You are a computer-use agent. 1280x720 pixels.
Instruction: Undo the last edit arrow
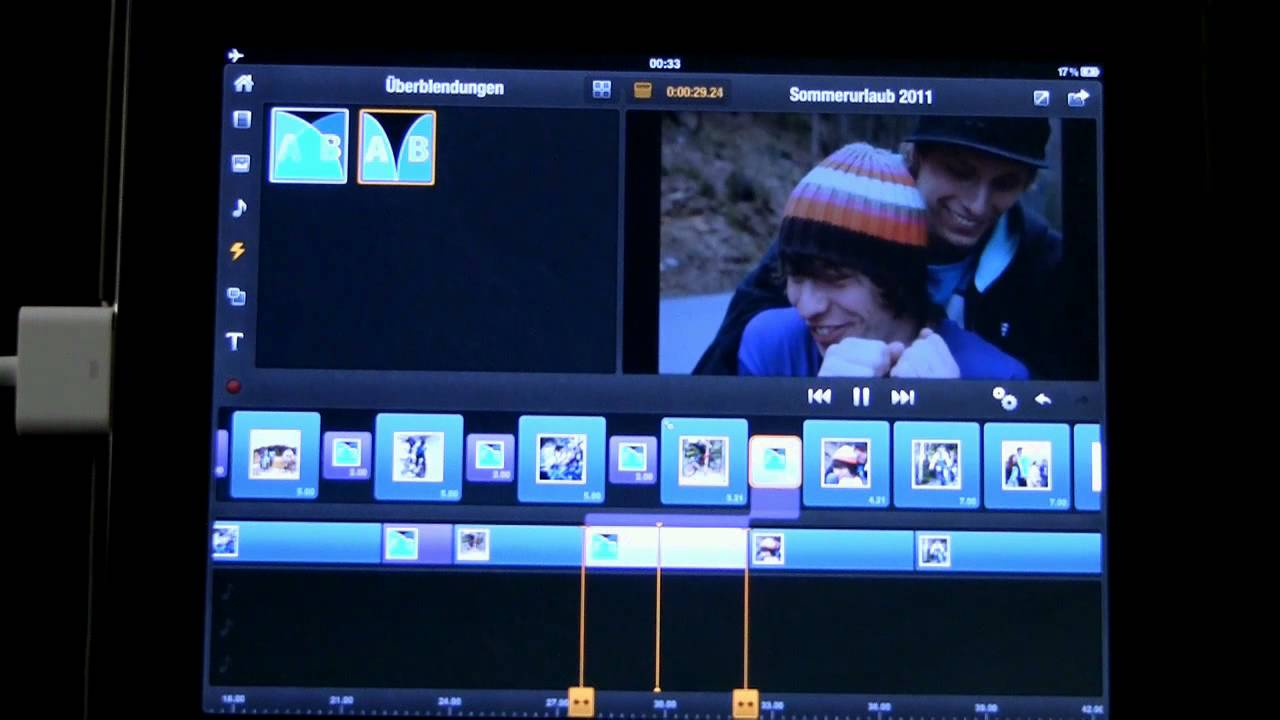(x=1043, y=400)
